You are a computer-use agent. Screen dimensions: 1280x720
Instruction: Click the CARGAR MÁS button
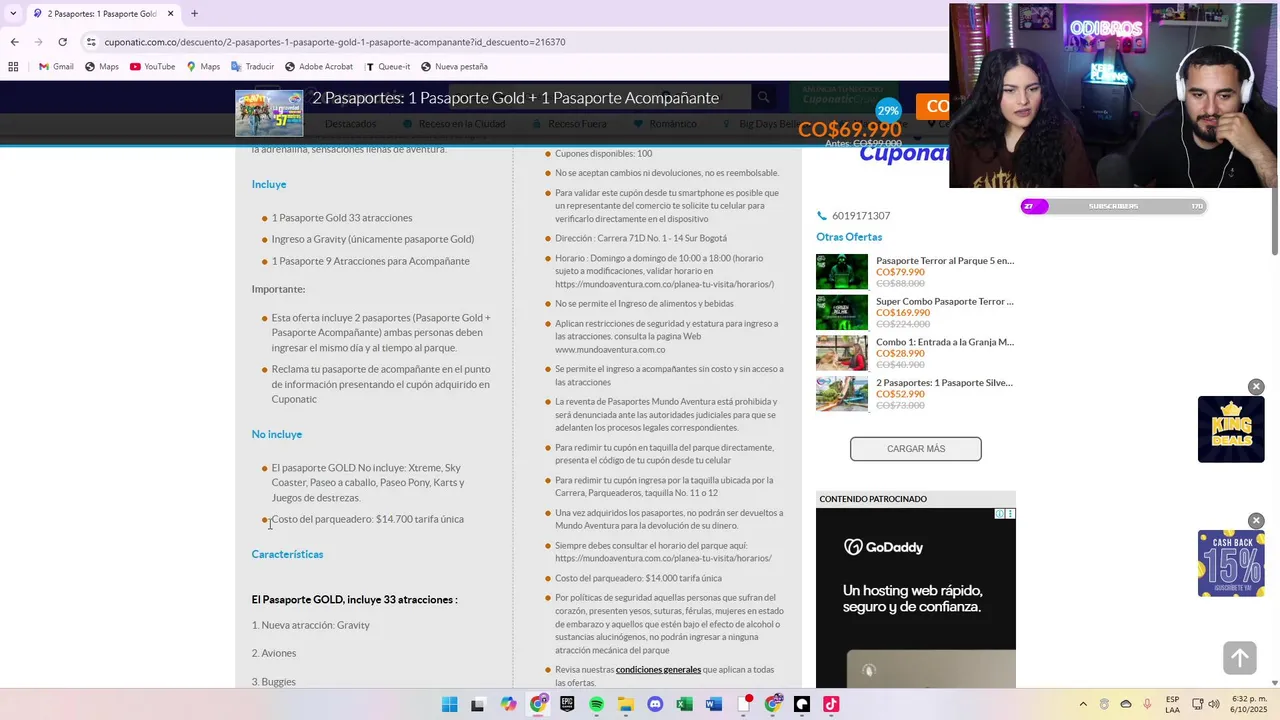tap(916, 449)
